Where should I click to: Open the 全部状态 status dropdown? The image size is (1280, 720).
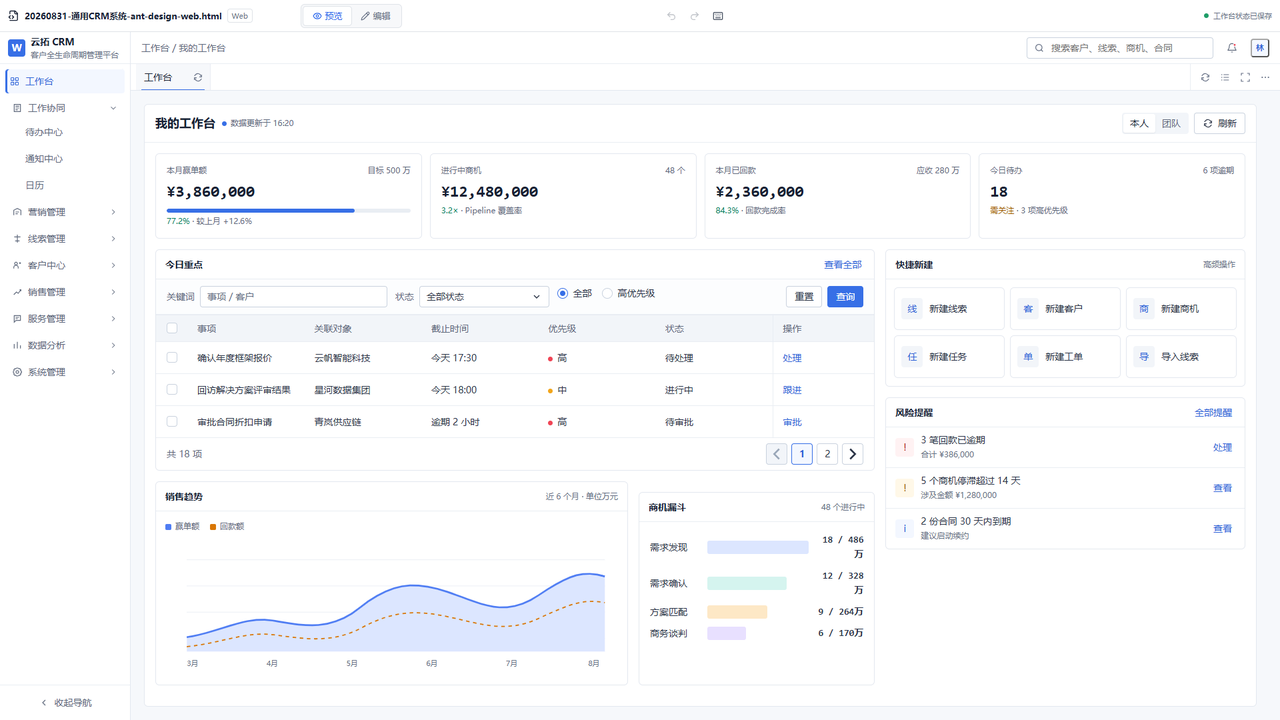(484, 296)
